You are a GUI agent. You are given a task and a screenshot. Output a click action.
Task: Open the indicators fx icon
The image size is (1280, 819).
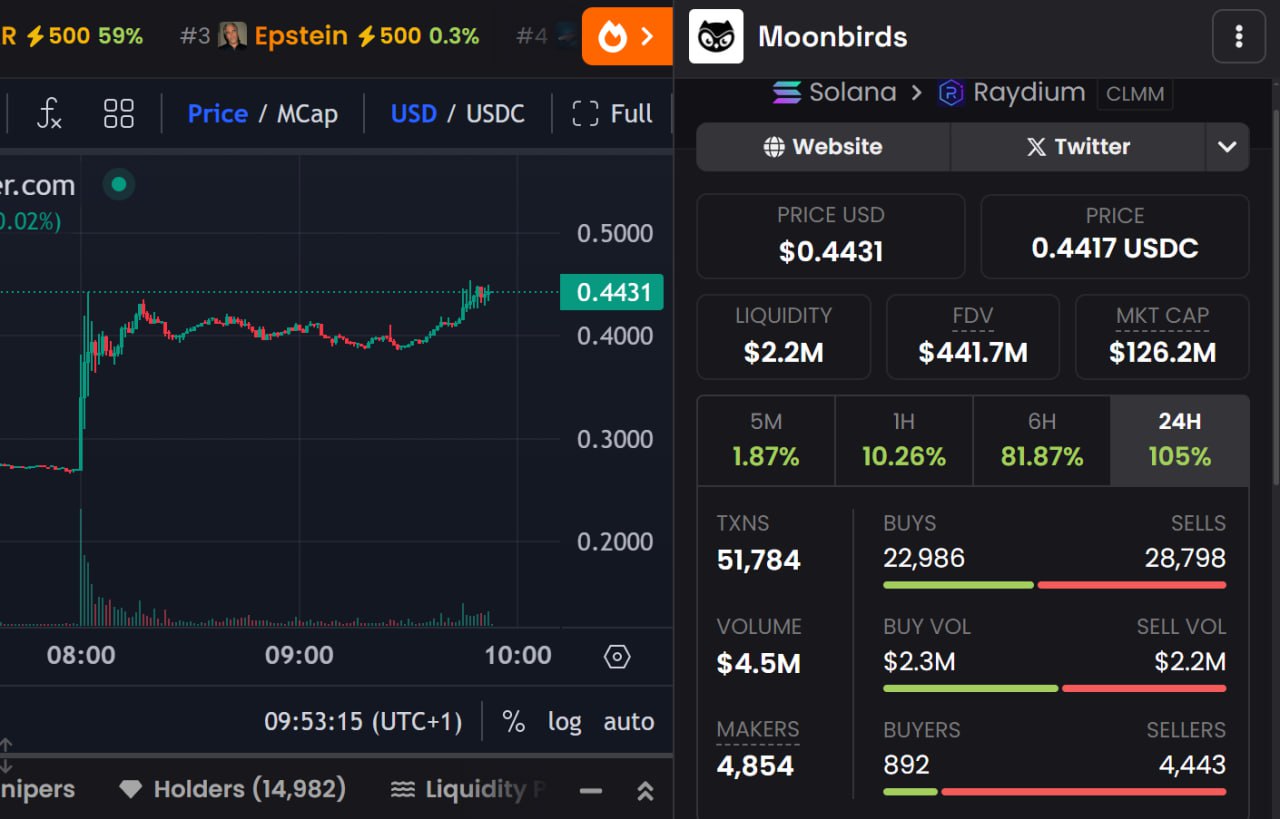(x=49, y=114)
